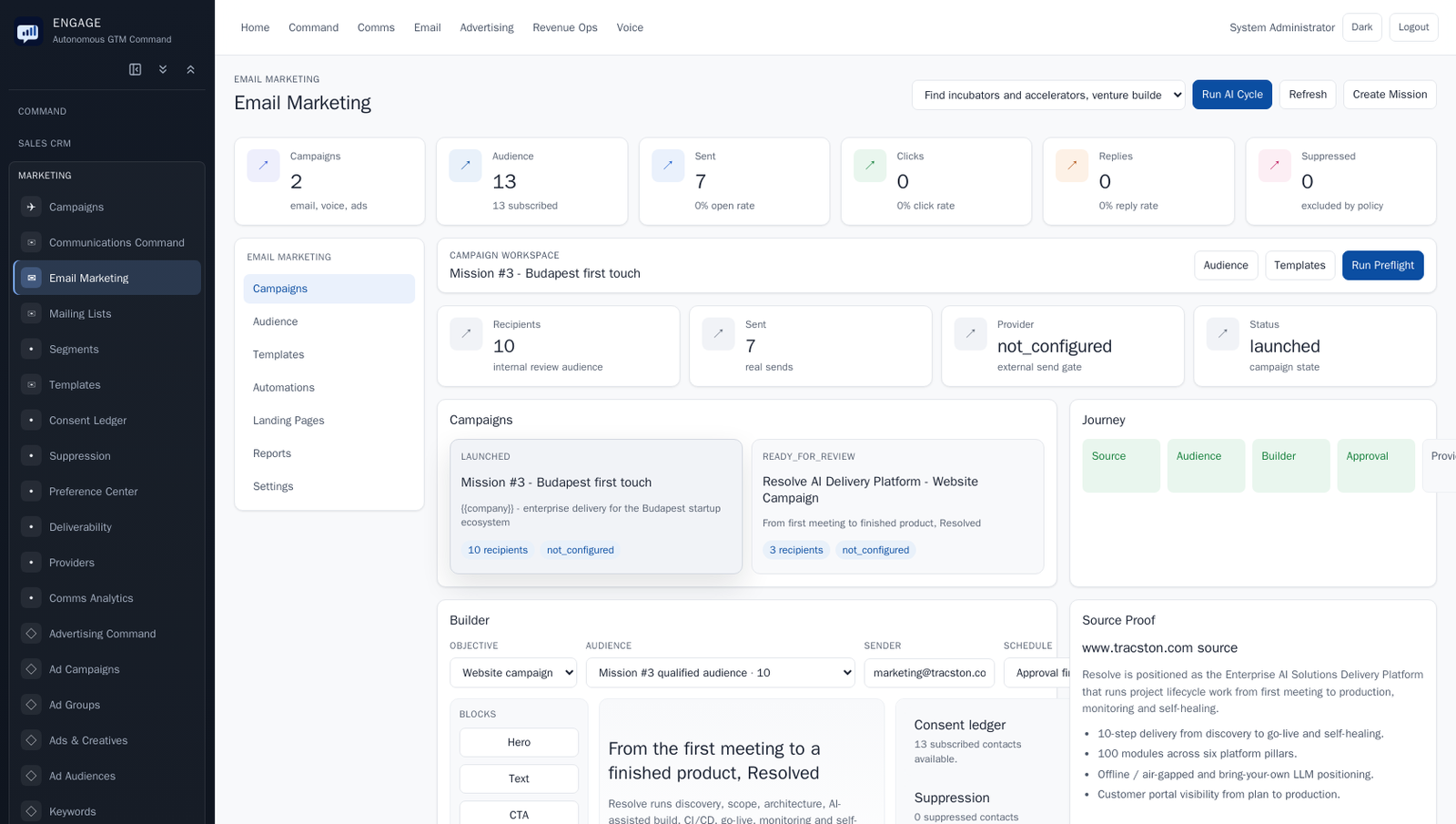
Task: Click the Providers sidebar icon
Action: pyautogui.click(x=31, y=562)
